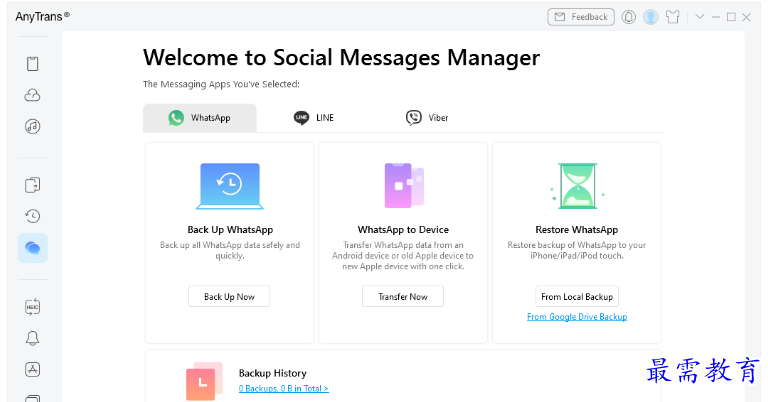Click the Restore WhatsApp heading
768x402 pixels.
[x=576, y=230]
